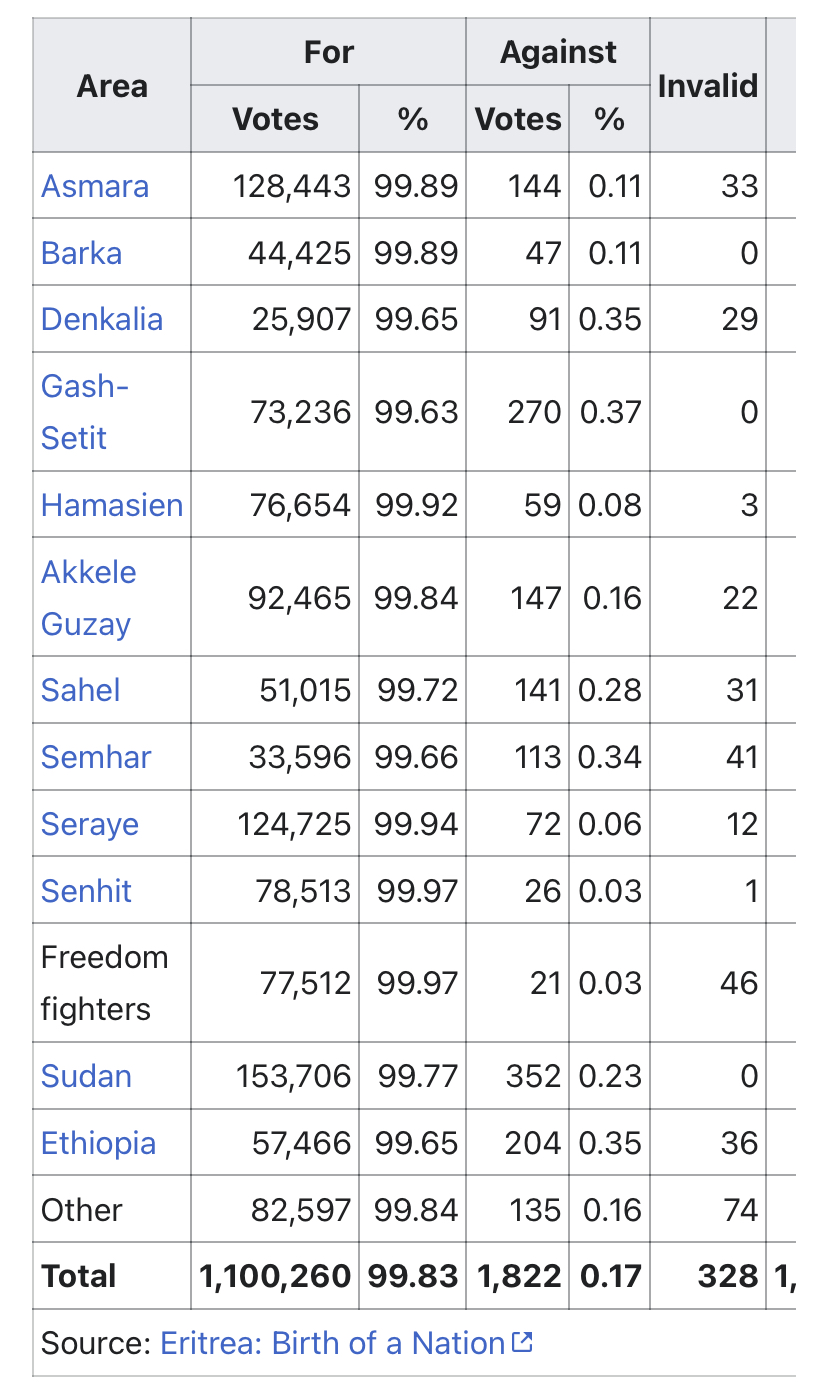Screen dimensions: 828x1382
Task: Click the Against header cell
Action: 558,52
